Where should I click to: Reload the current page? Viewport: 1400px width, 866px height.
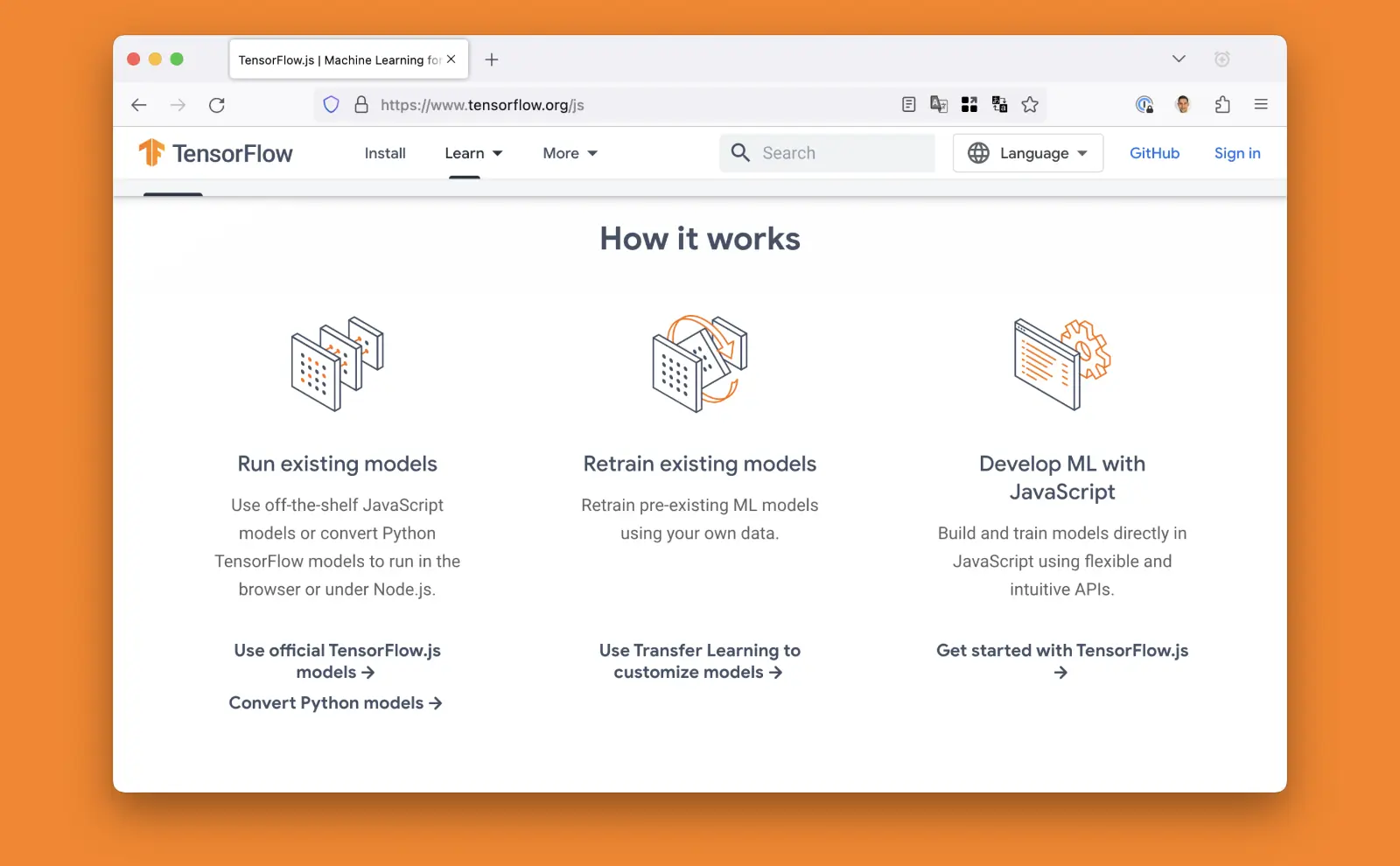click(x=217, y=104)
